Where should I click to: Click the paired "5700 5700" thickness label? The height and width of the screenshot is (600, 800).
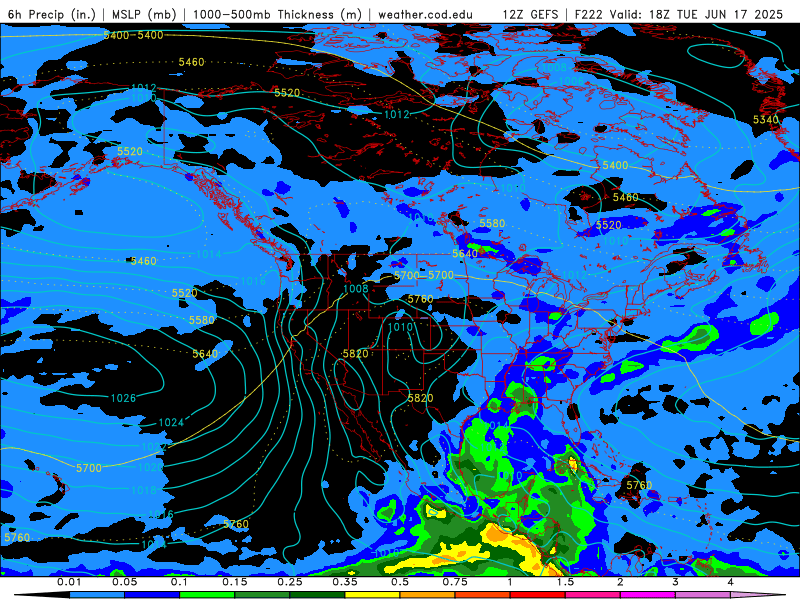point(423,275)
